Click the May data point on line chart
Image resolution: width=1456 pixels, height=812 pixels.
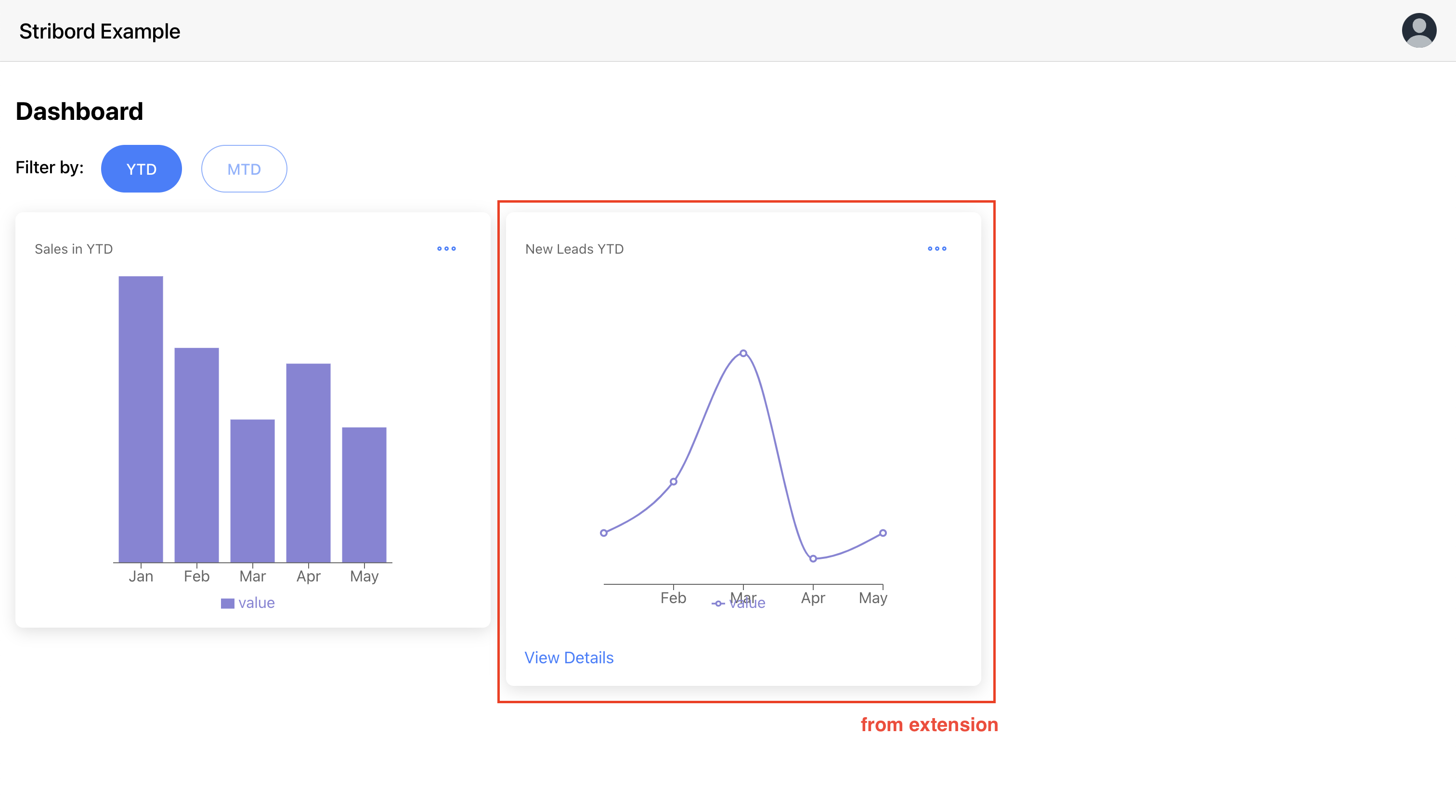point(883,533)
